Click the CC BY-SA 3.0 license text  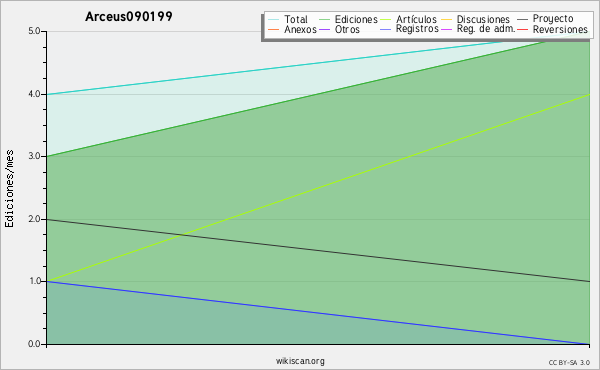(x=569, y=363)
